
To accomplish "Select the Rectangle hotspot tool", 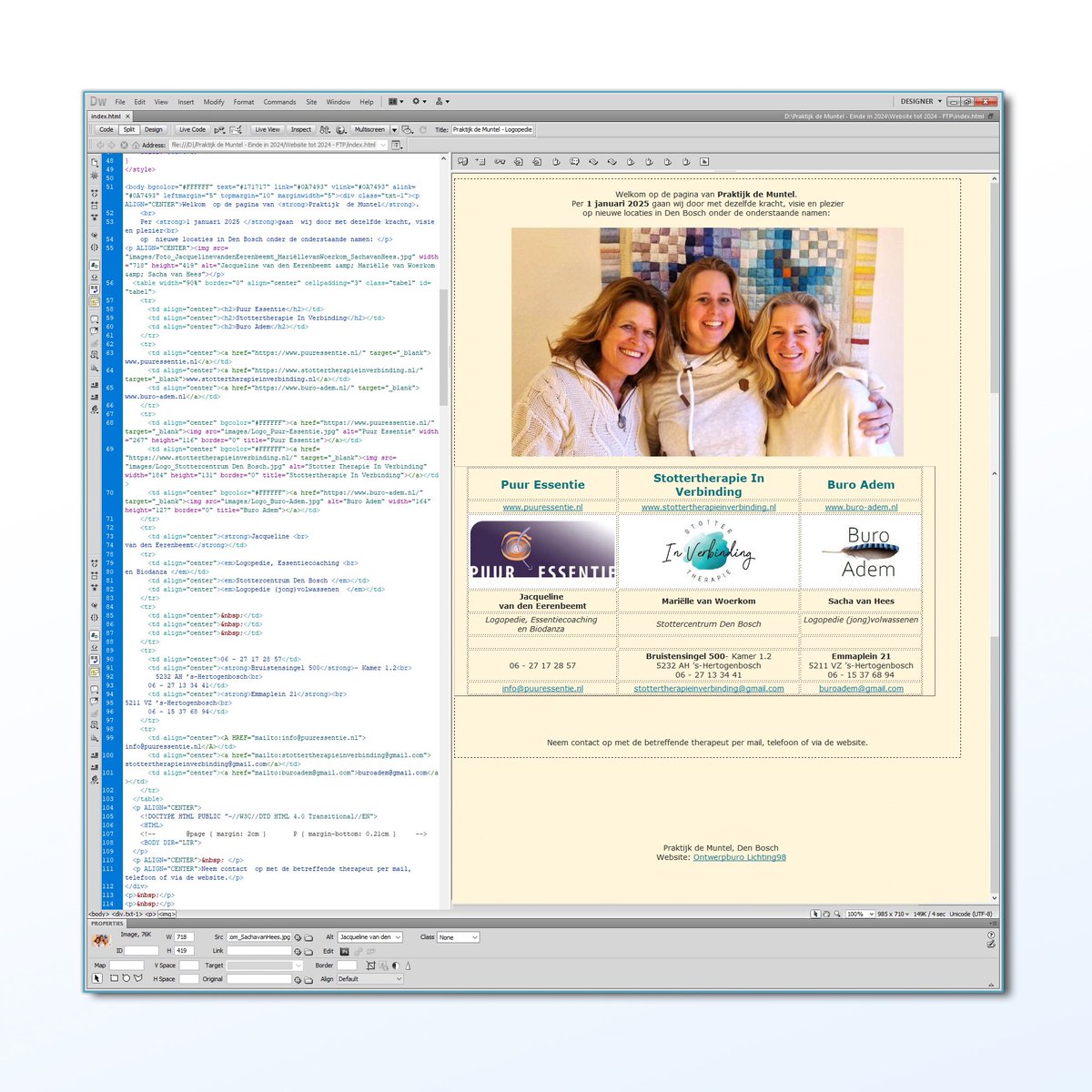I will [114, 978].
